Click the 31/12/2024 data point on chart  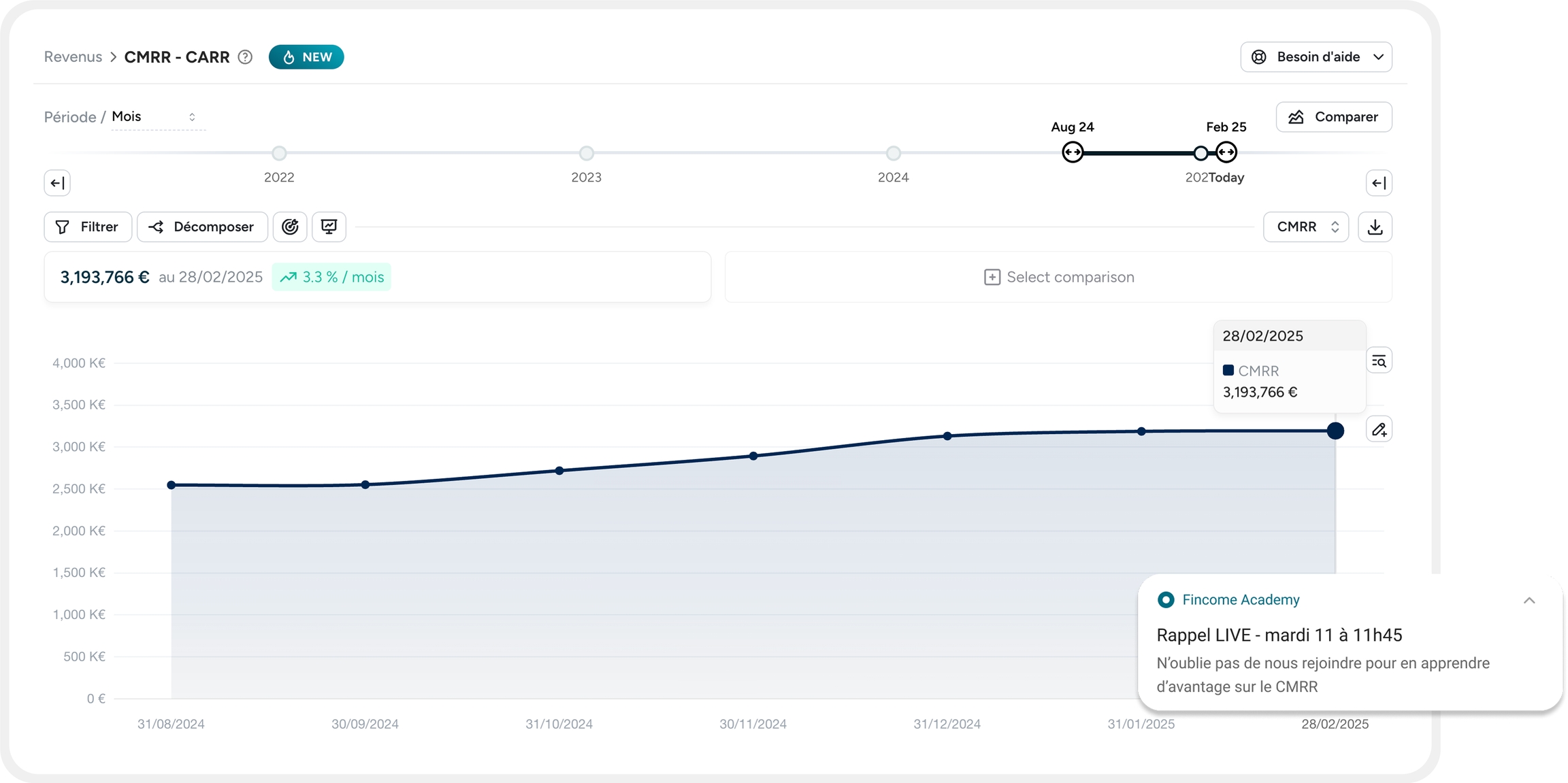(947, 436)
